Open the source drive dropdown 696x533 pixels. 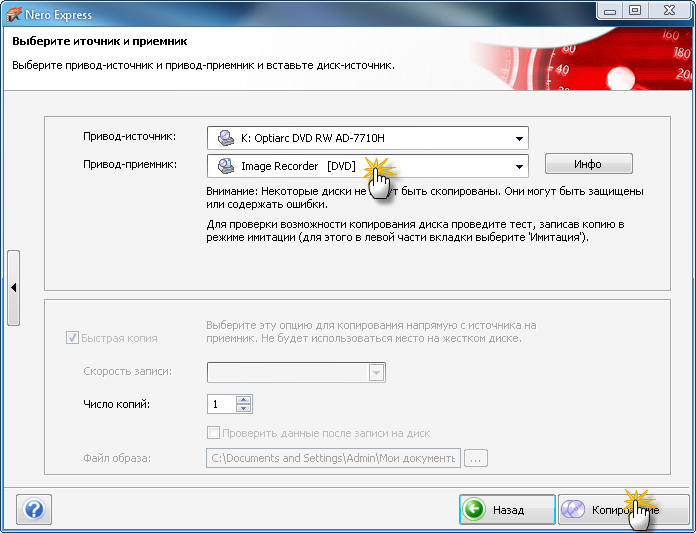pos(368,138)
